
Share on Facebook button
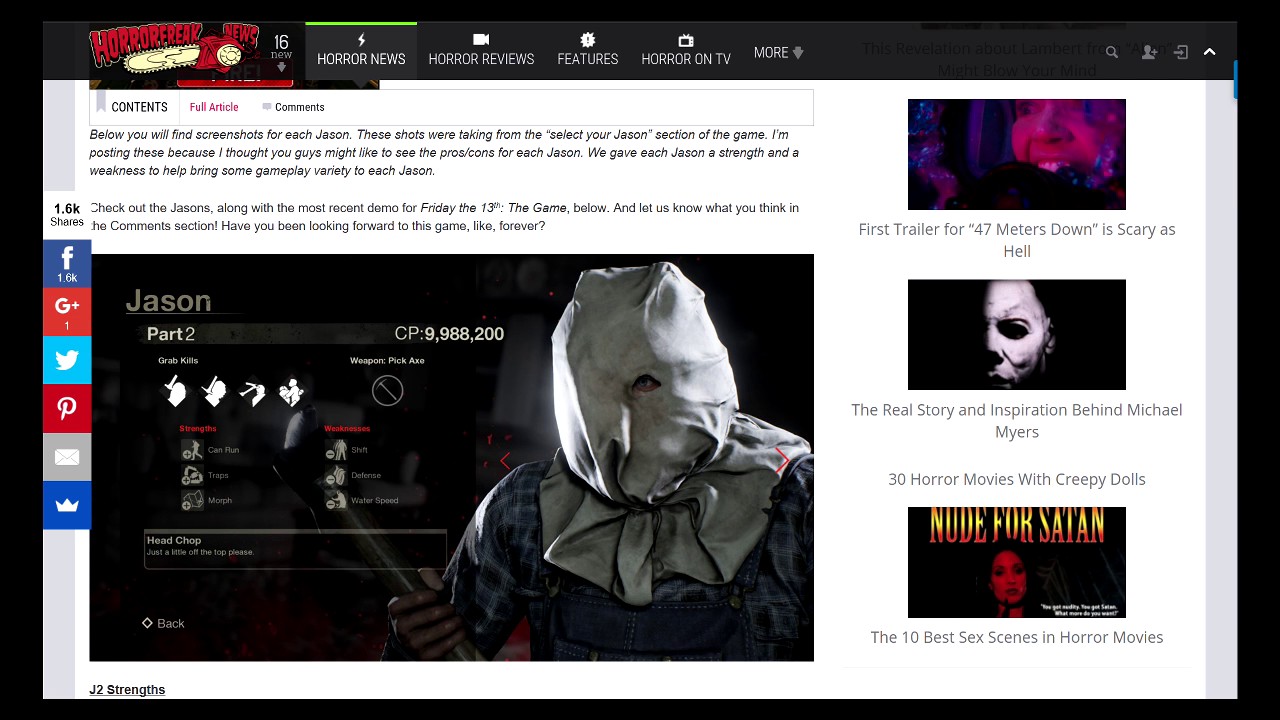pyautogui.click(x=67, y=264)
